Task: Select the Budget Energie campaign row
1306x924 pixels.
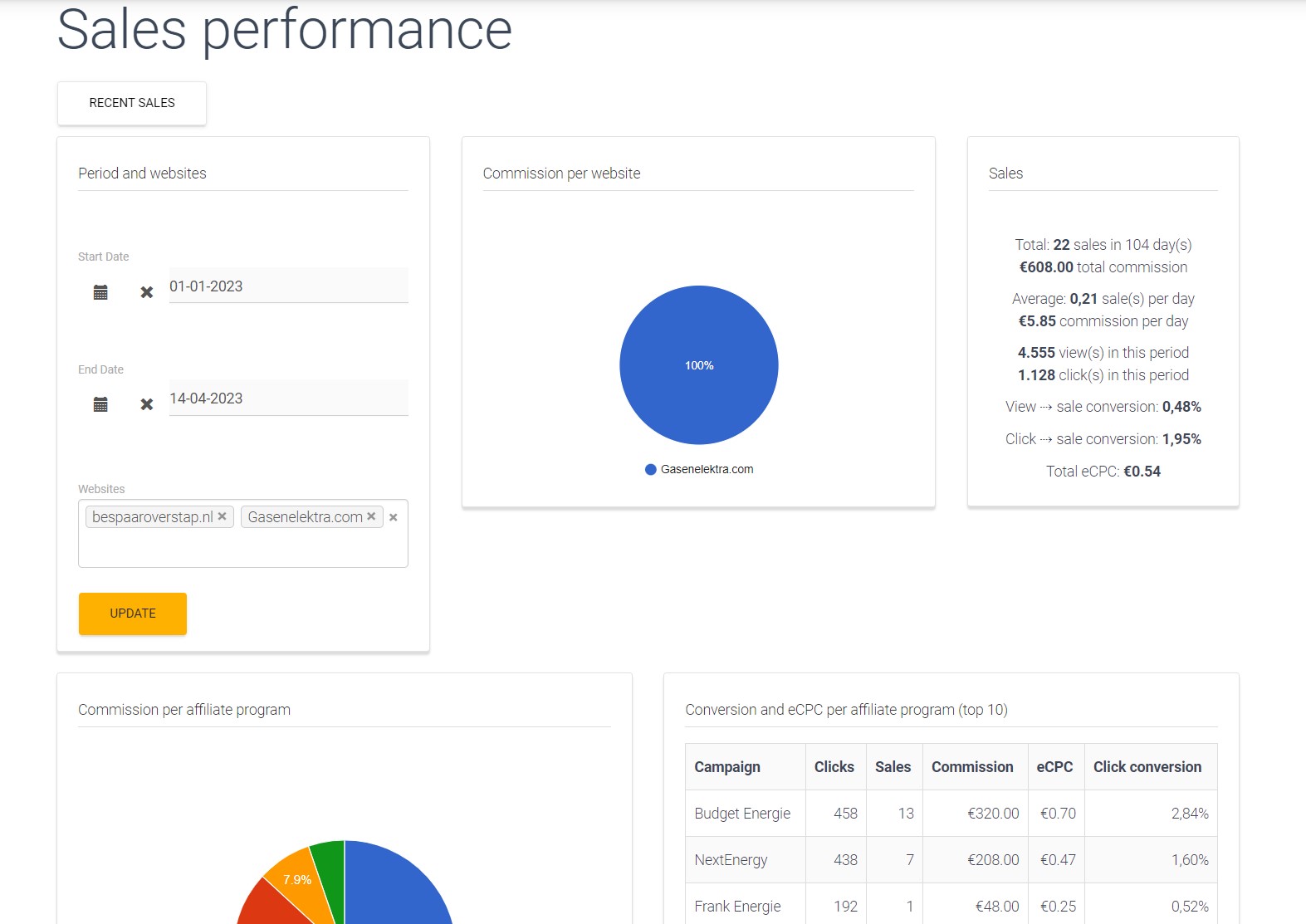Action: click(951, 814)
